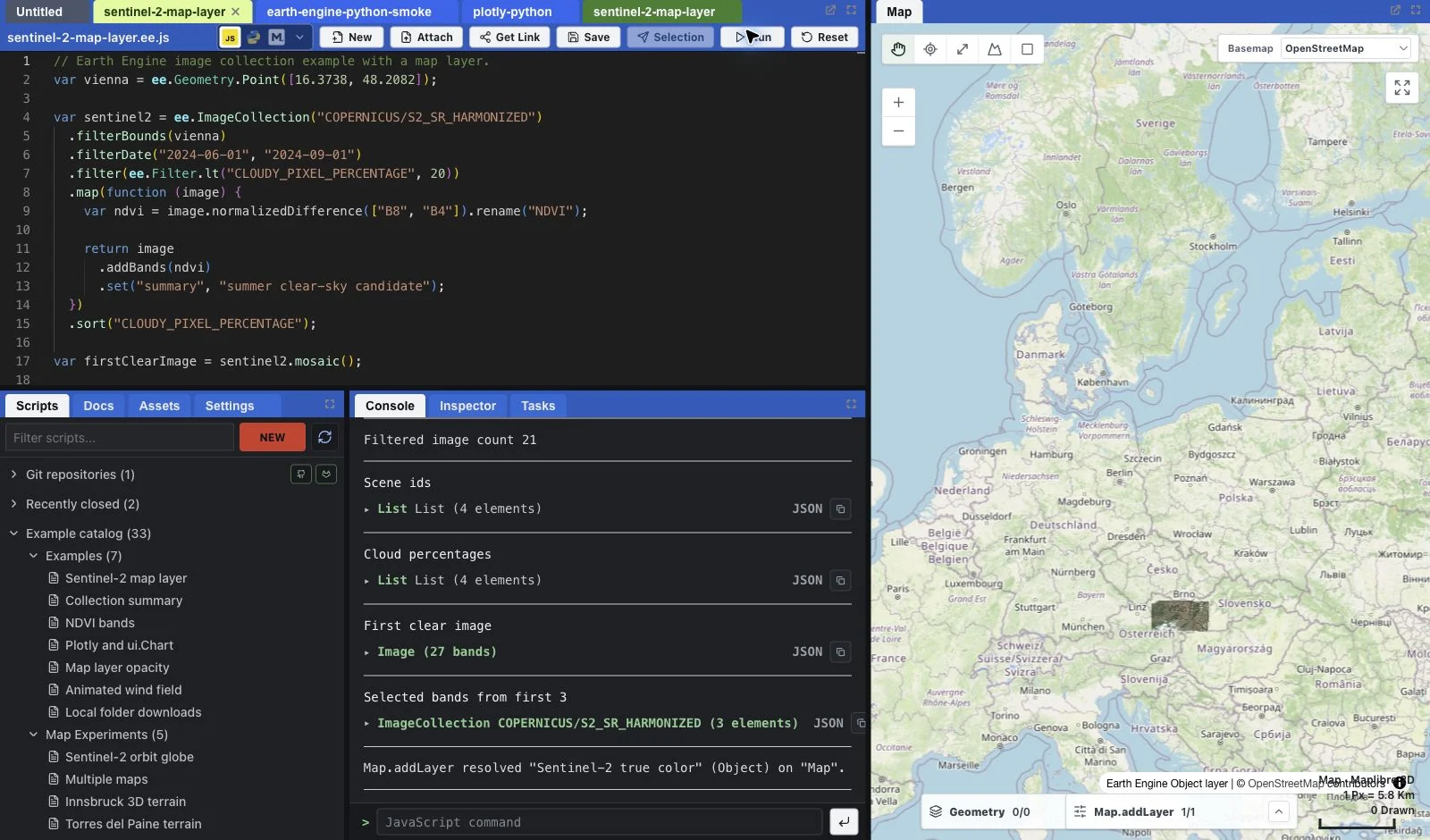This screenshot has width=1430, height=840.
Task: Open the Geometry 0/0 layers panel
Action: coord(990,812)
